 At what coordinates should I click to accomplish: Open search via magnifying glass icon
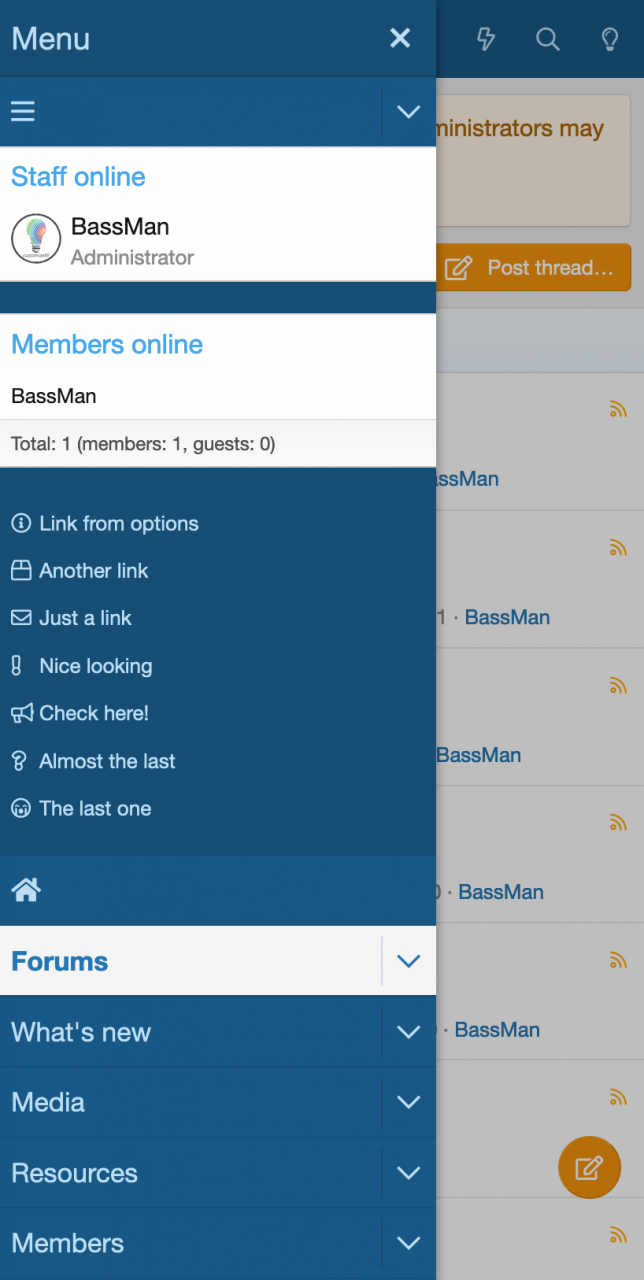548,39
